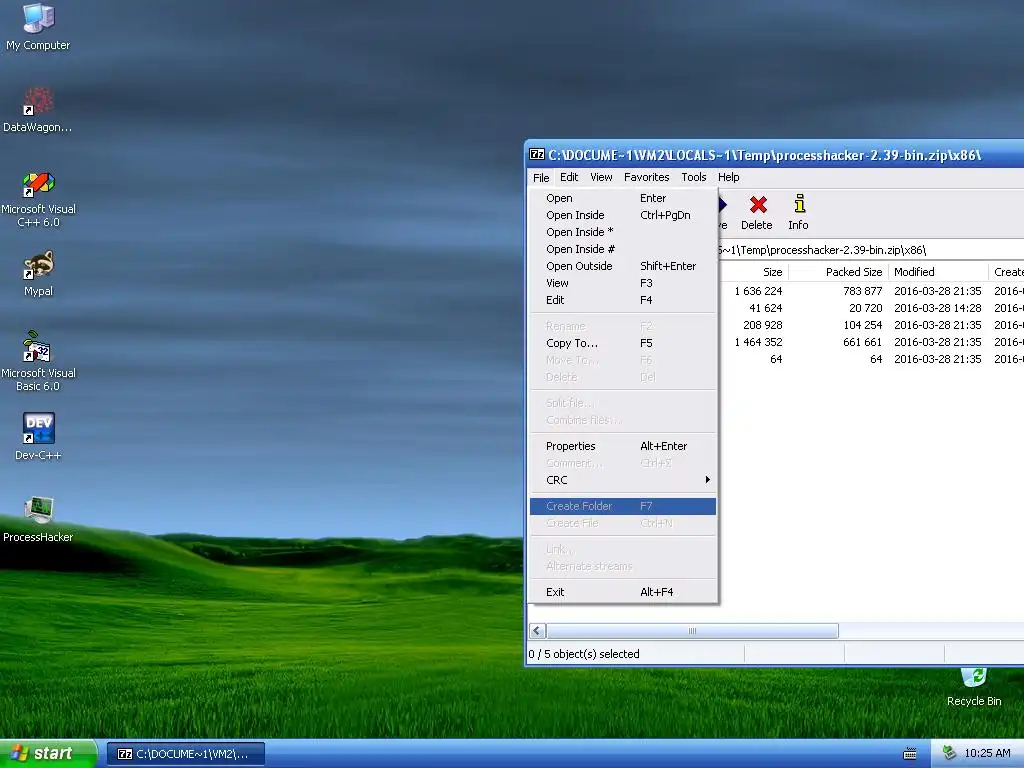Click the horizontal scrollbar thumb
Viewport: 1024px width, 768px height.
pyautogui.click(x=692, y=631)
